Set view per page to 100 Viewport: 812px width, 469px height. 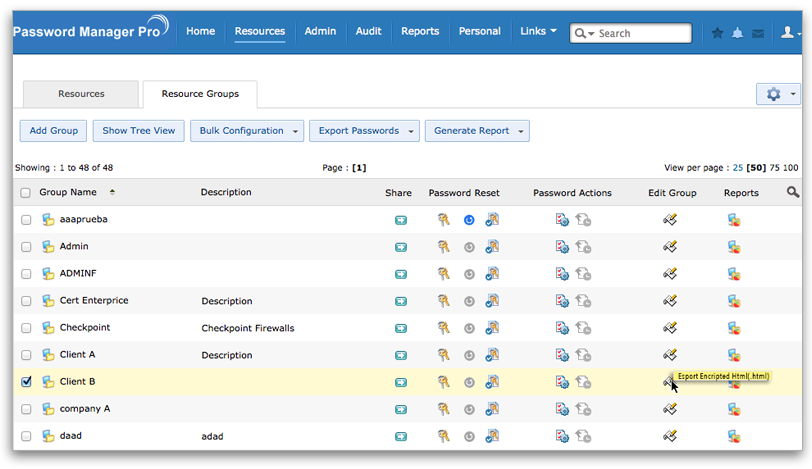pyautogui.click(x=791, y=168)
